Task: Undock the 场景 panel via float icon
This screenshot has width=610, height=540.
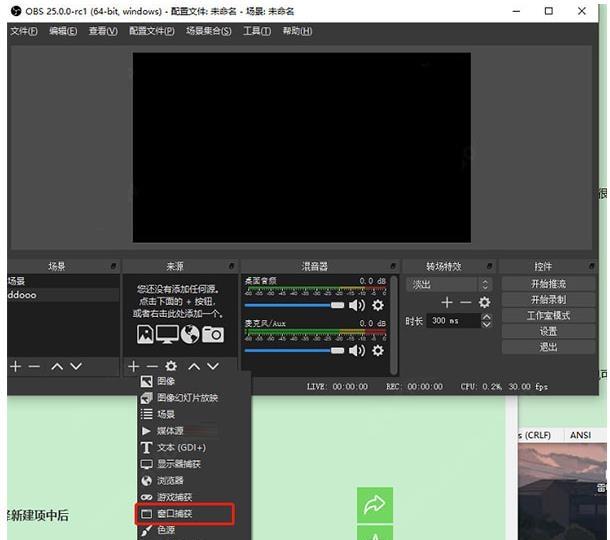Action: (x=113, y=266)
